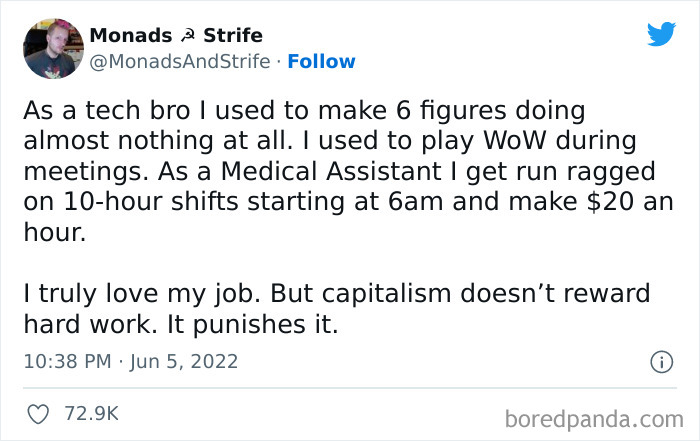Click the Twitter bird logo
Screen dimensions: 700x441
point(661,34)
